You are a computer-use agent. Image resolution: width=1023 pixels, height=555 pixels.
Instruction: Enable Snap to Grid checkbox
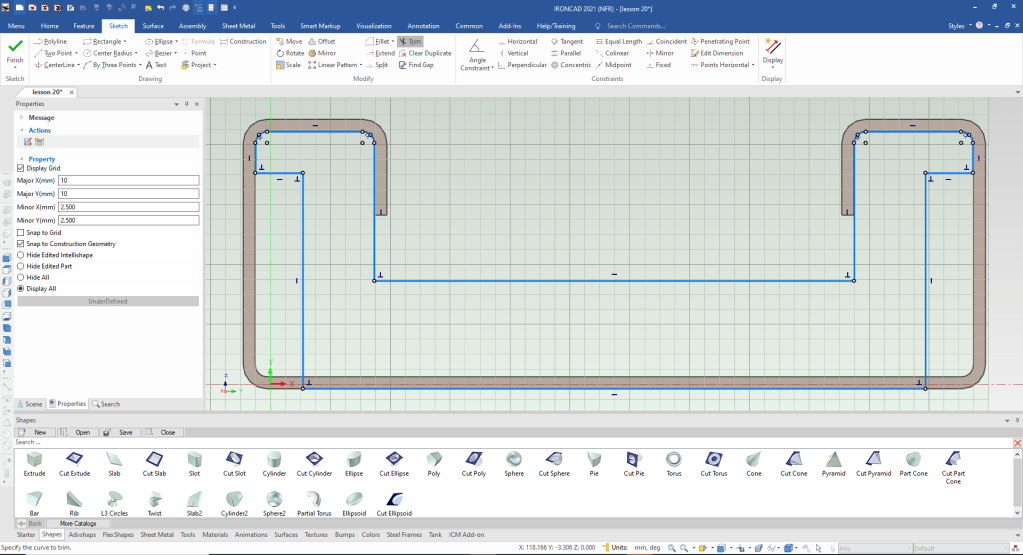[x=21, y=232]
